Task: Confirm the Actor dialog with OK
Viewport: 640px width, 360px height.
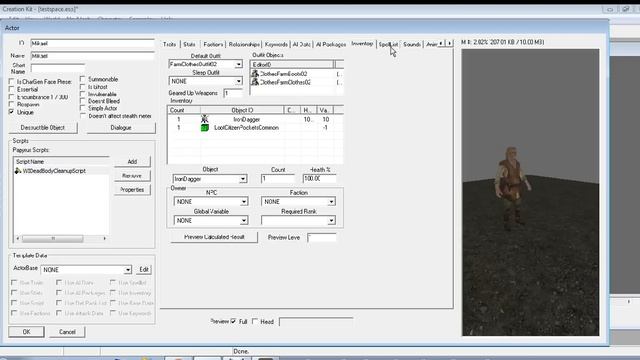Action: click(x=27, y=332)
